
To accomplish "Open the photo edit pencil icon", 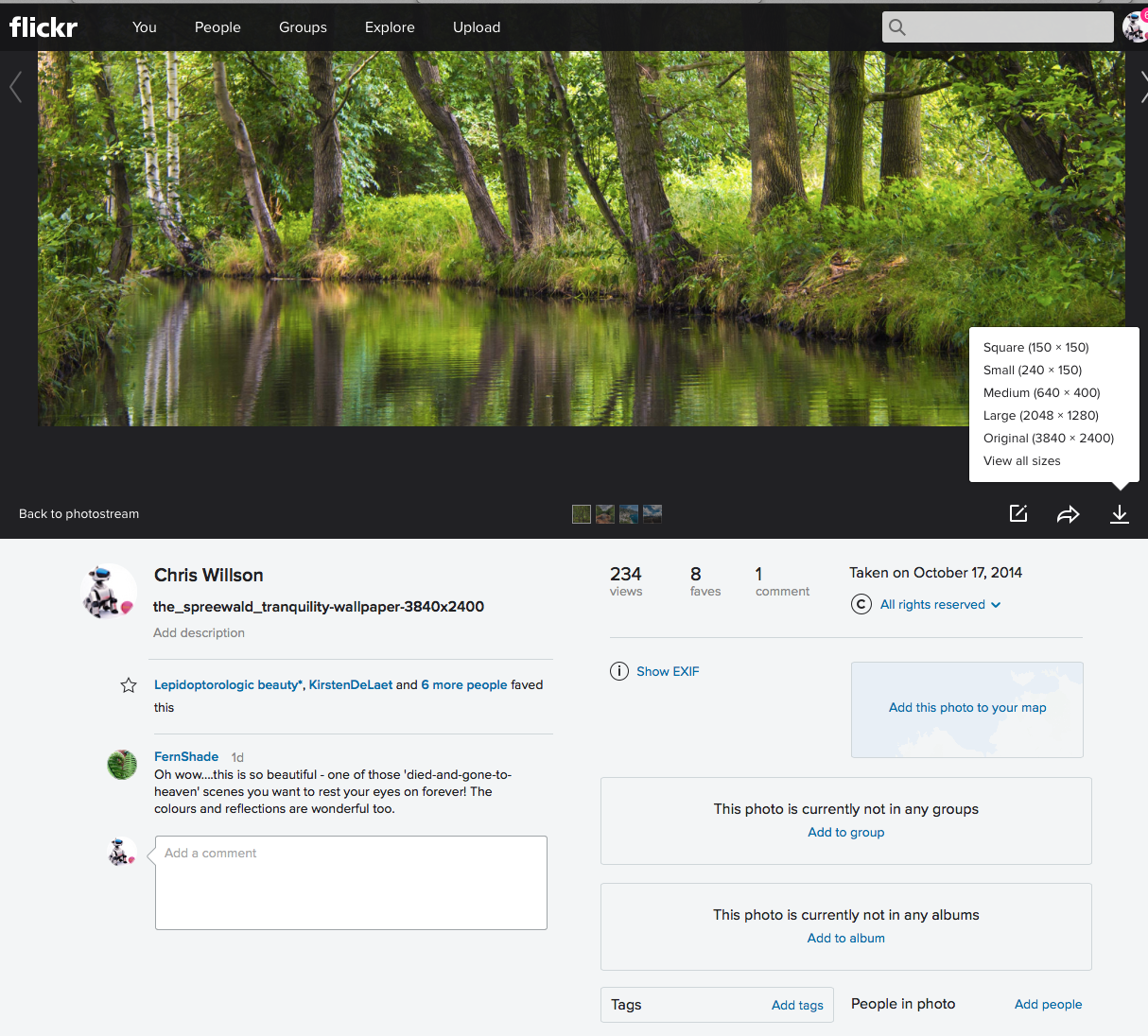I will (1018, 513).
